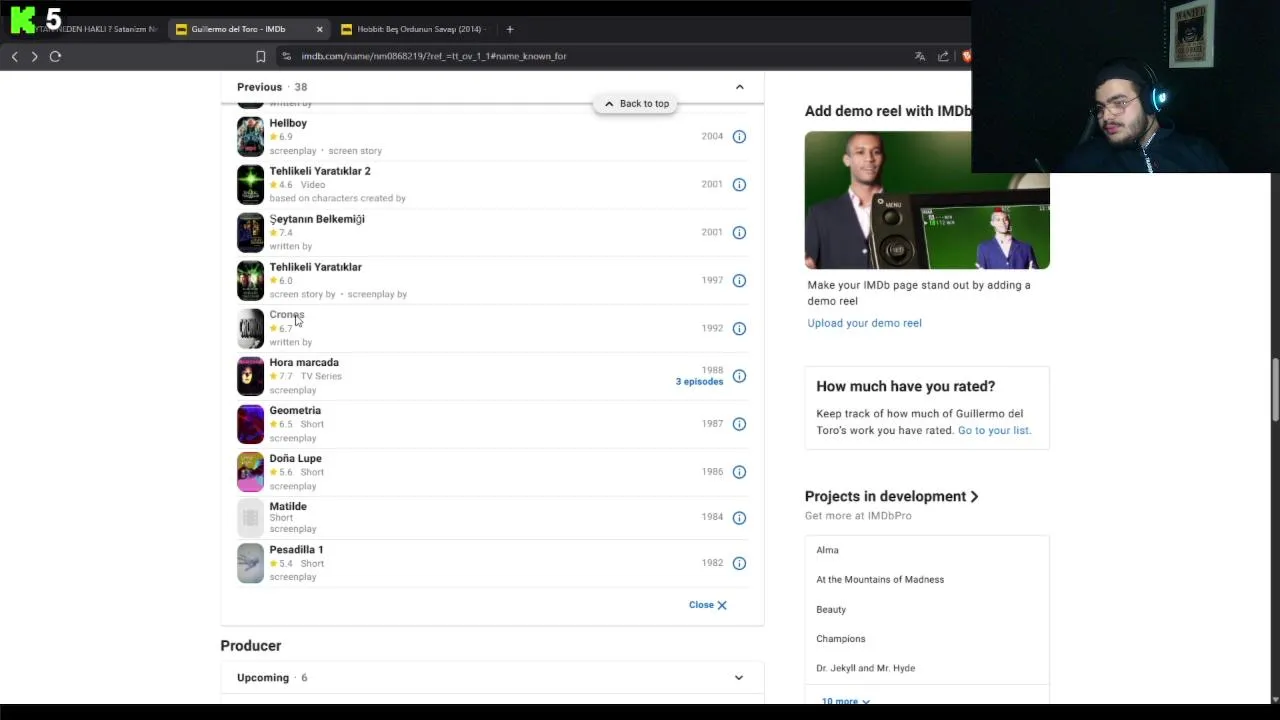Go back in the browser
The width and height of the screenshot is (1280, 720).
point(14,56)
